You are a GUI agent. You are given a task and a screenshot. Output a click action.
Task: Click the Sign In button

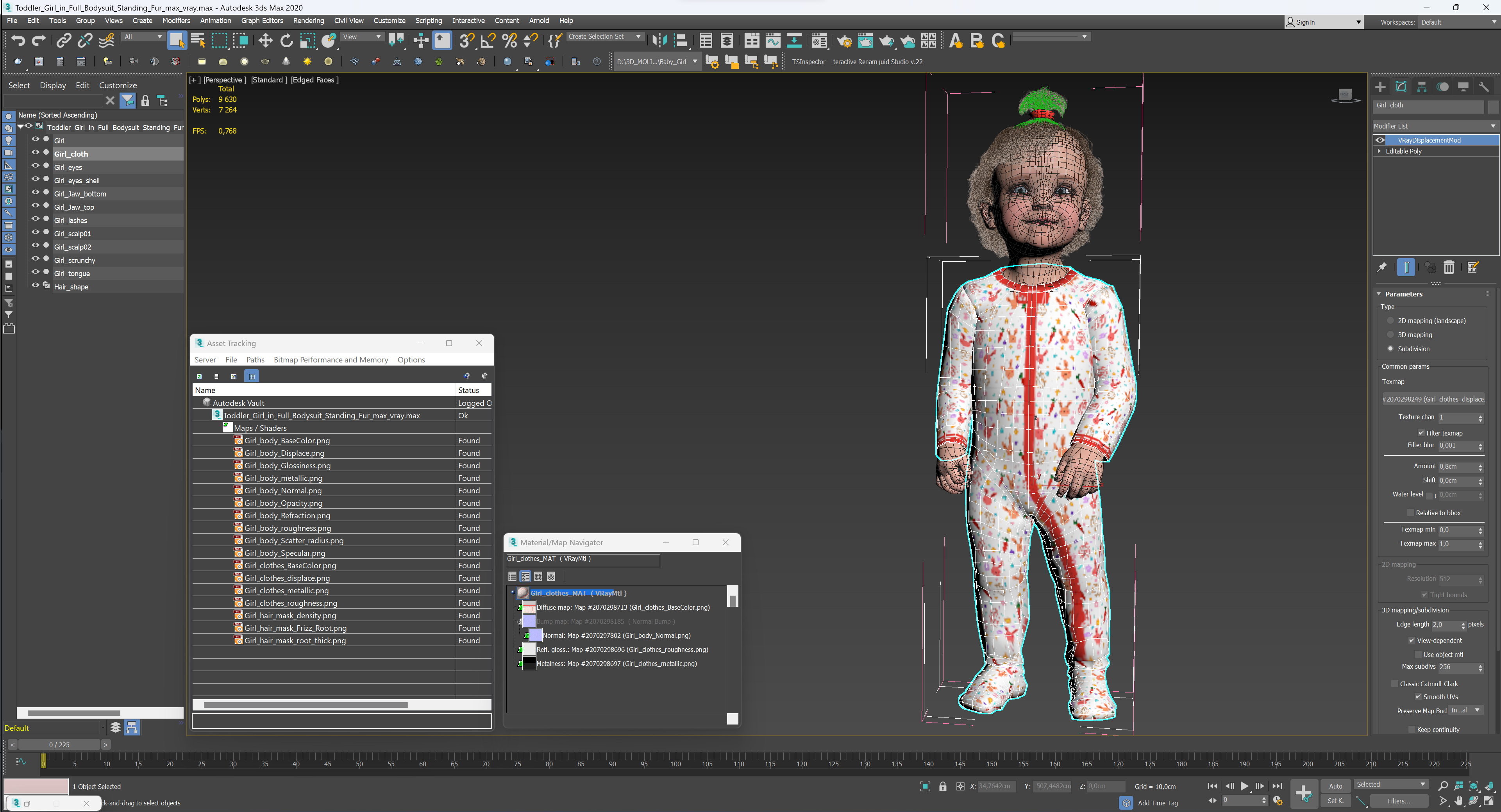click(1323, 22)
